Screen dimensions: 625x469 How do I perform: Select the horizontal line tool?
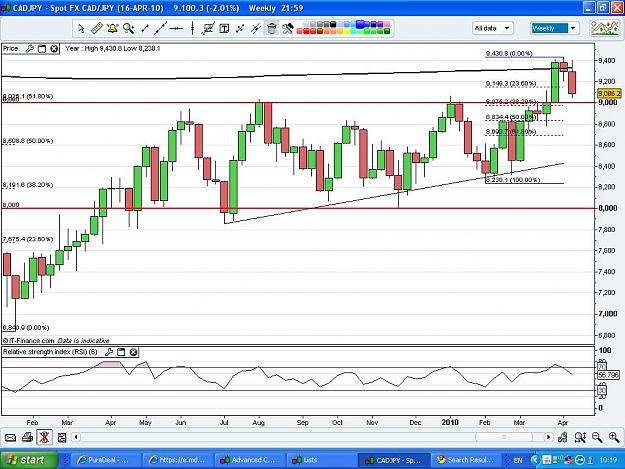pyautogui.click(x=176, y=28)
